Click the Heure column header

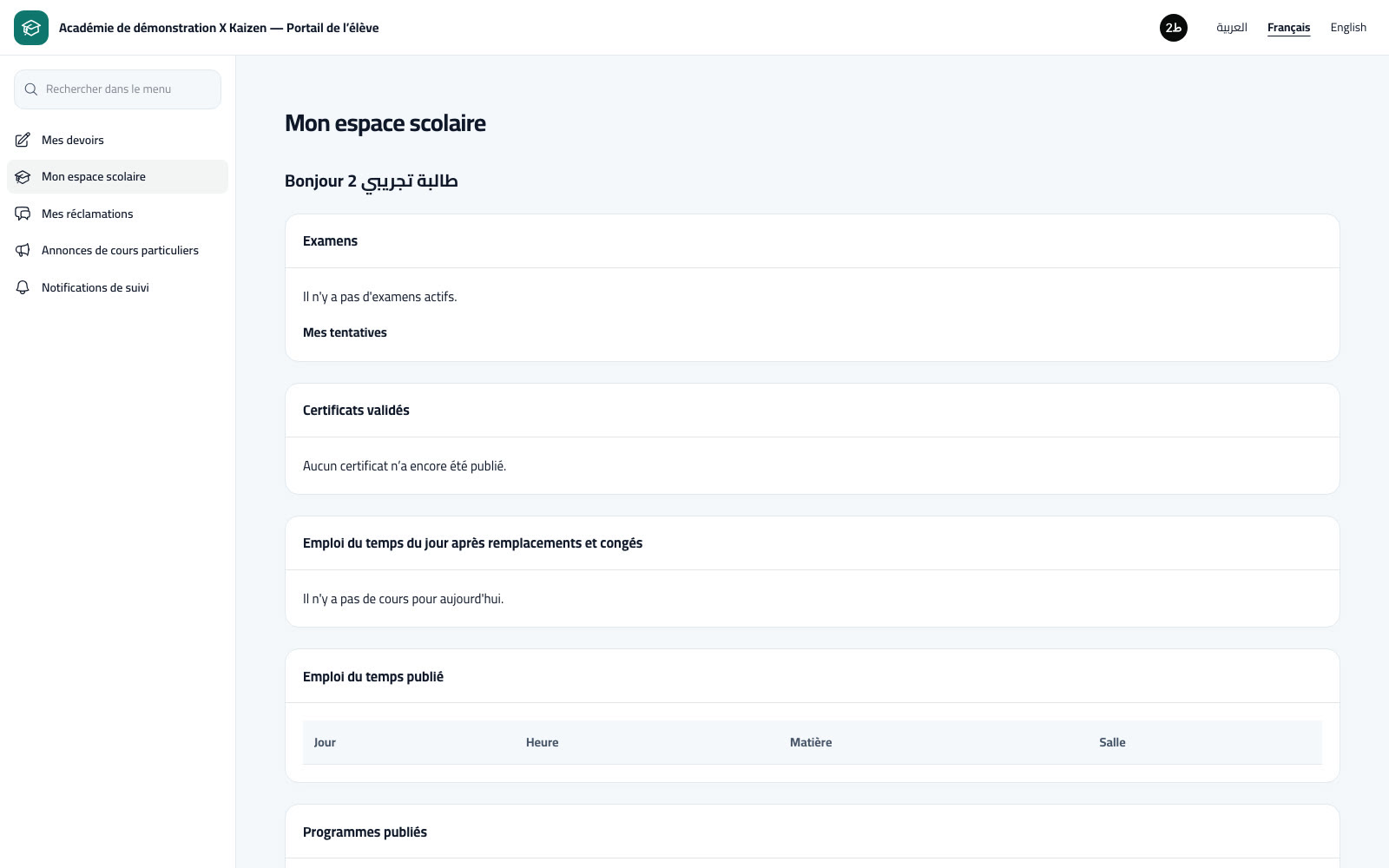pyautogui.click(x=542, y=742)
